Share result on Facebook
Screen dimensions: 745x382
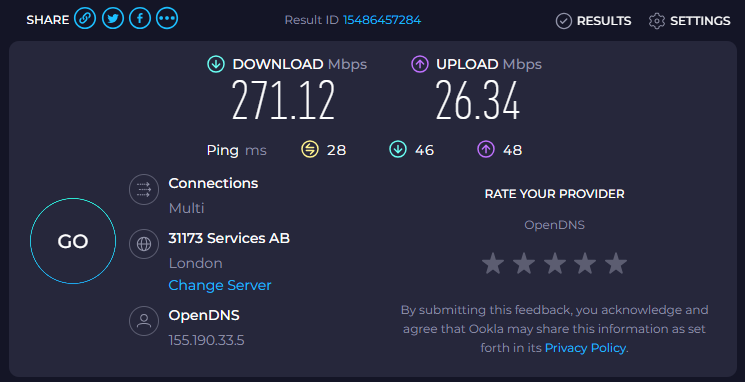140,19
